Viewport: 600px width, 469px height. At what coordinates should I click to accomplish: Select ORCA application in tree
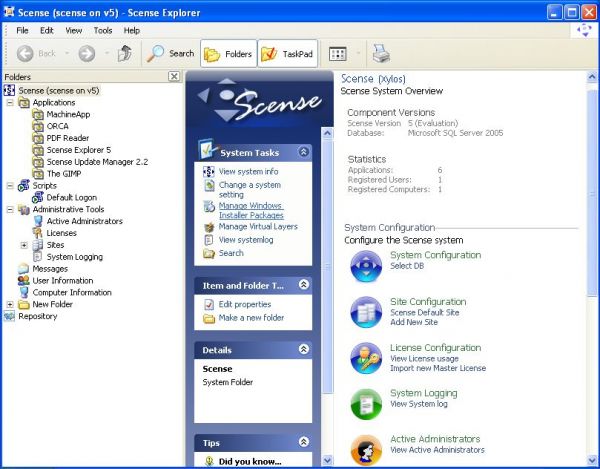point(57,126)
